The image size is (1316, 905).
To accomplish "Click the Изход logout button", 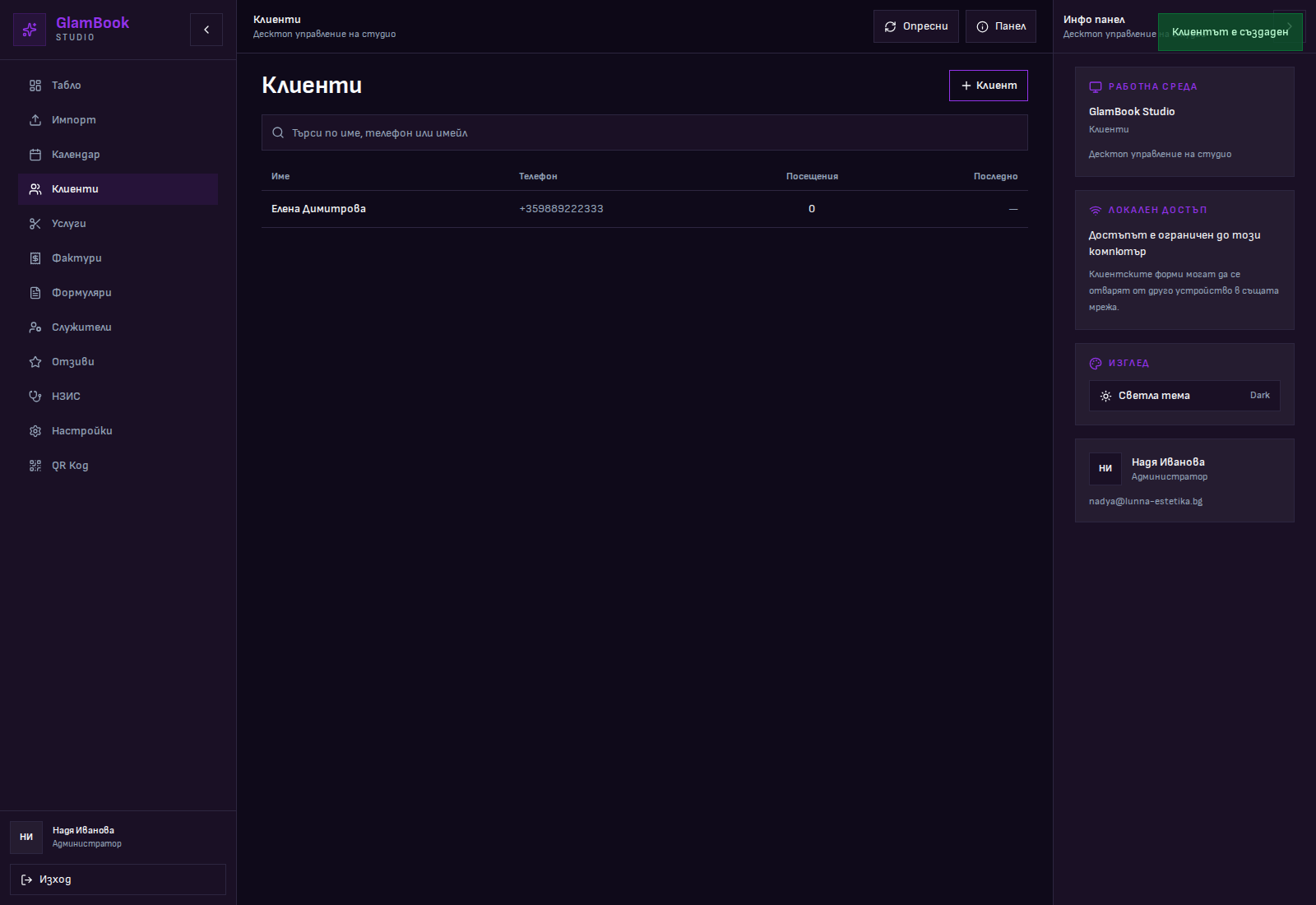I will pyautogui.click(x=118, y=879).
